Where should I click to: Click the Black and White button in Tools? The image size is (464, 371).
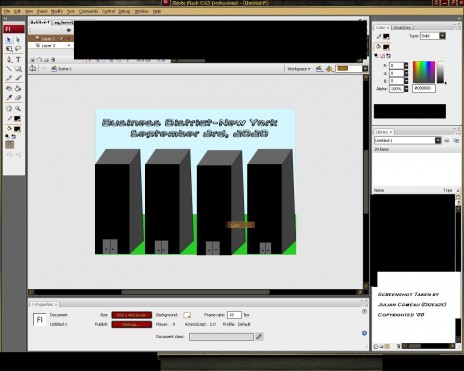pos(7,136)
